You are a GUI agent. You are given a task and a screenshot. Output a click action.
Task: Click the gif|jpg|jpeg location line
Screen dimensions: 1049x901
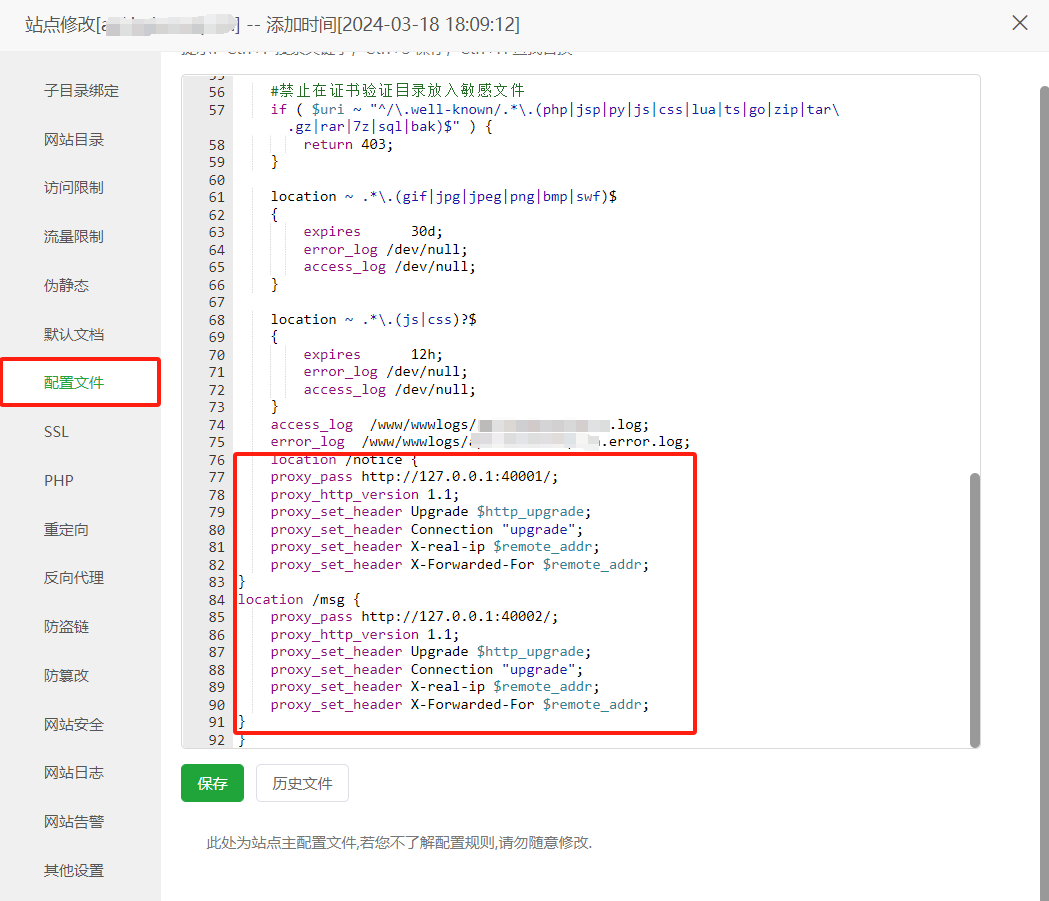444,197
